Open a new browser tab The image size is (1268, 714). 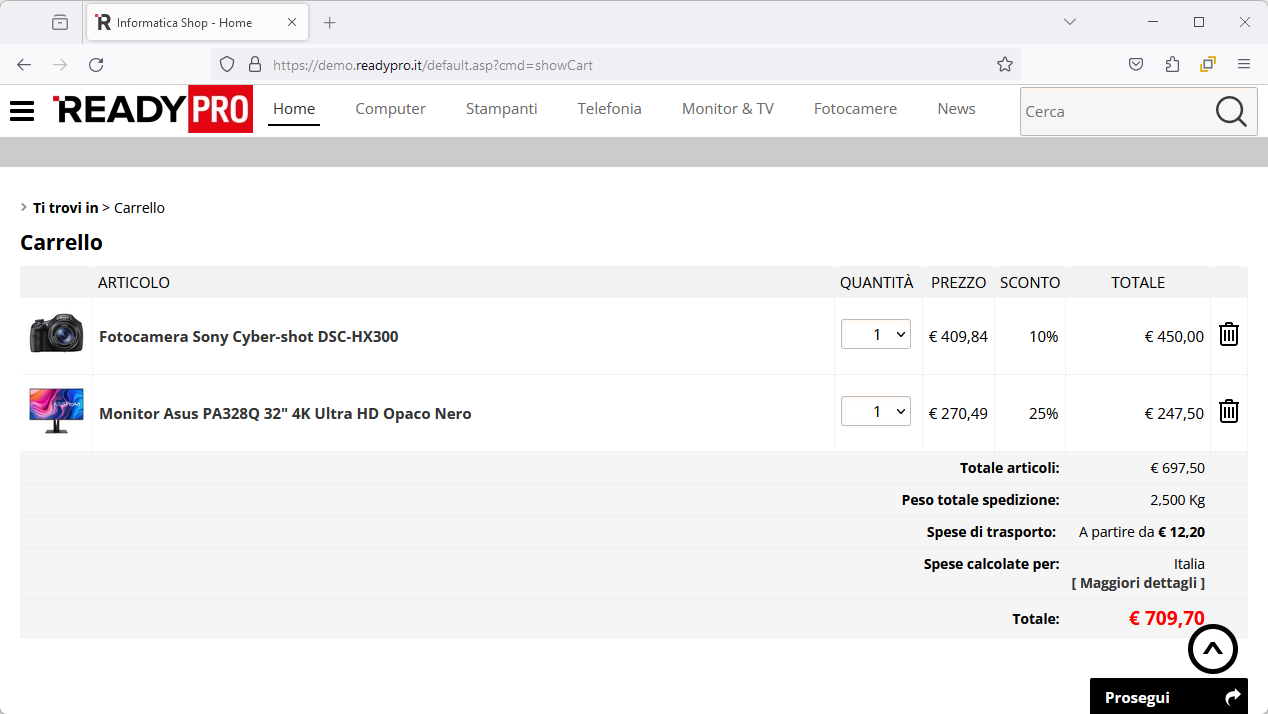330,22
